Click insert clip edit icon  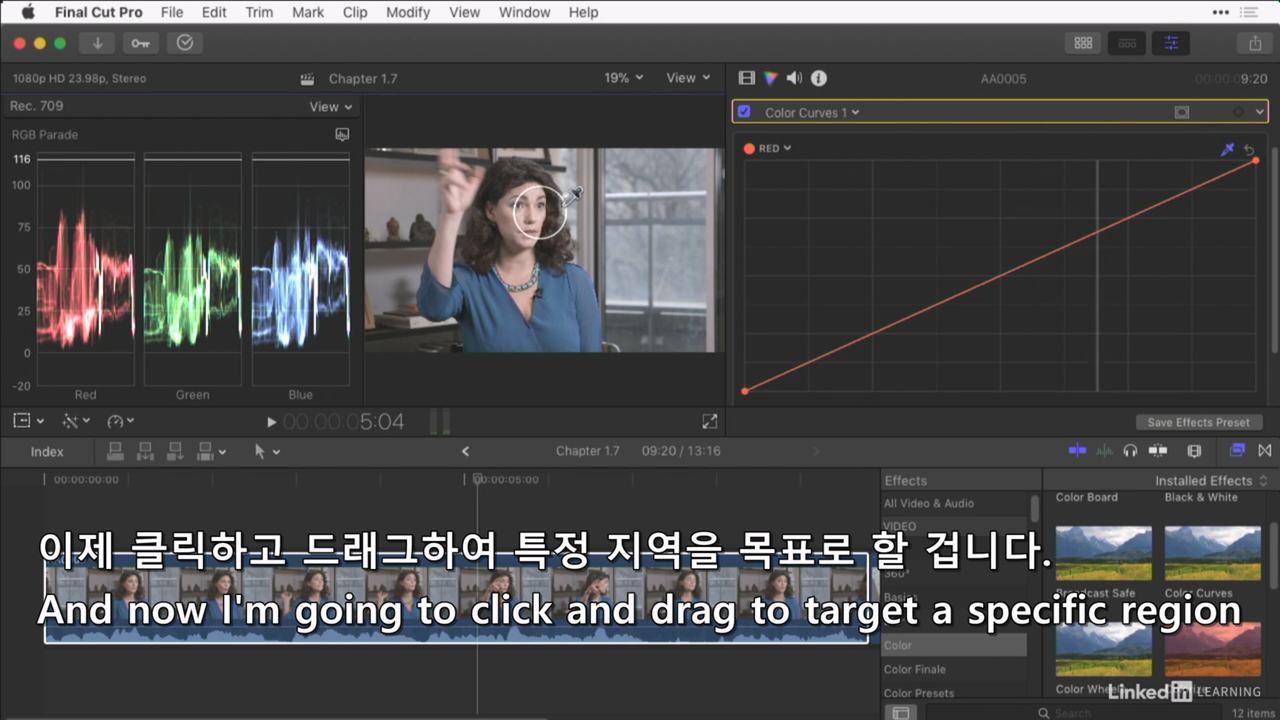click(x=145, y=452)
